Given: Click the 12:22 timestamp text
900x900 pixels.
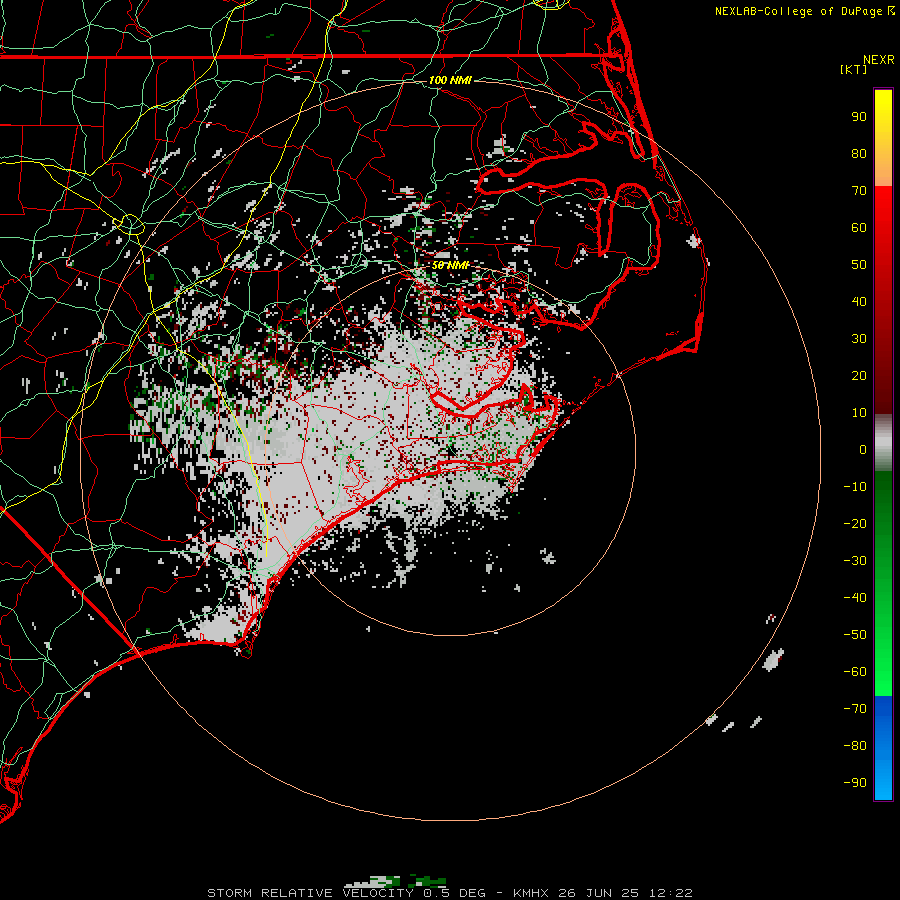Looking at the screenshot, I should click(x=670, y=893).
